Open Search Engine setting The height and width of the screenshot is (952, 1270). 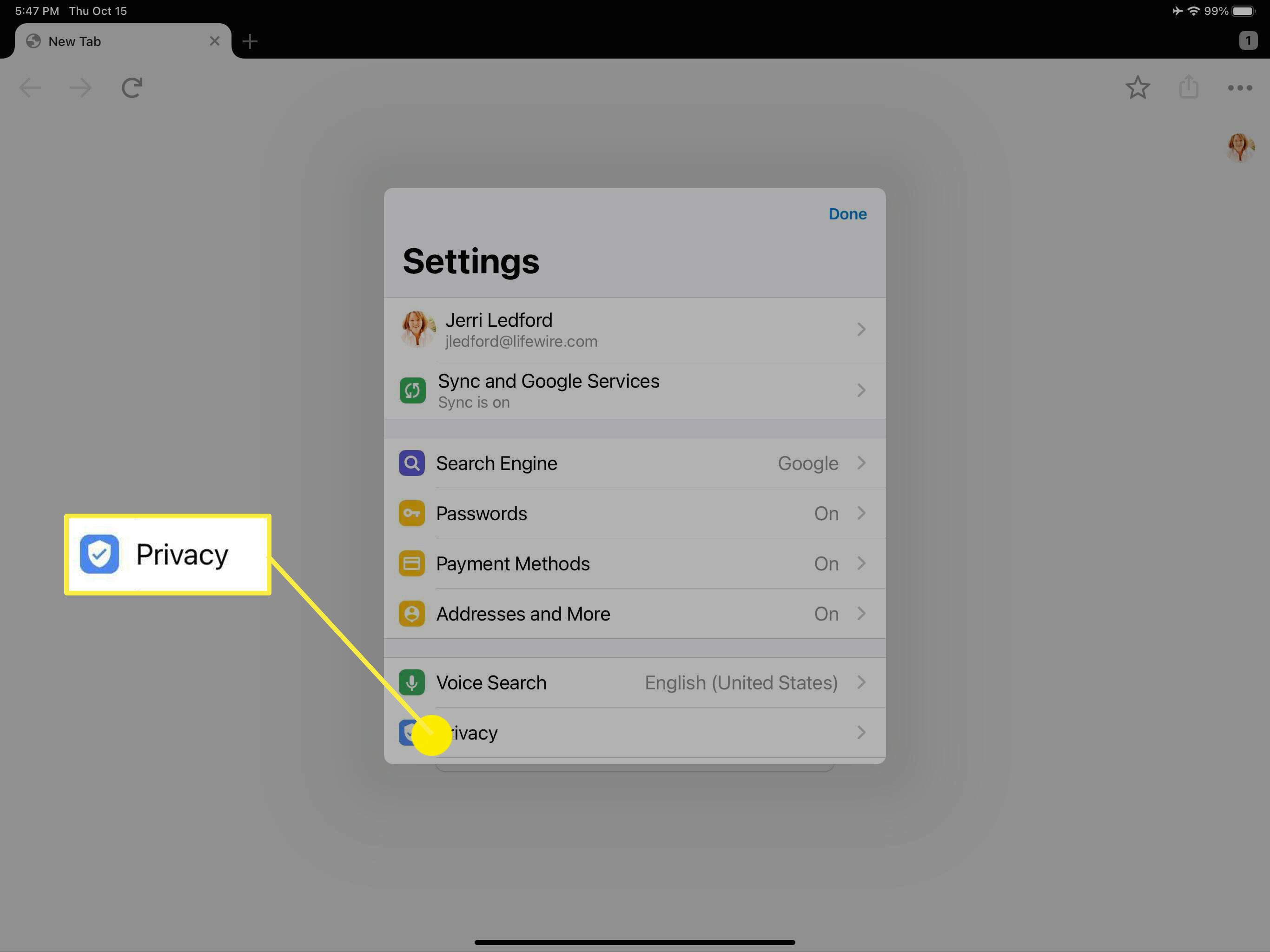coord(635,463)
